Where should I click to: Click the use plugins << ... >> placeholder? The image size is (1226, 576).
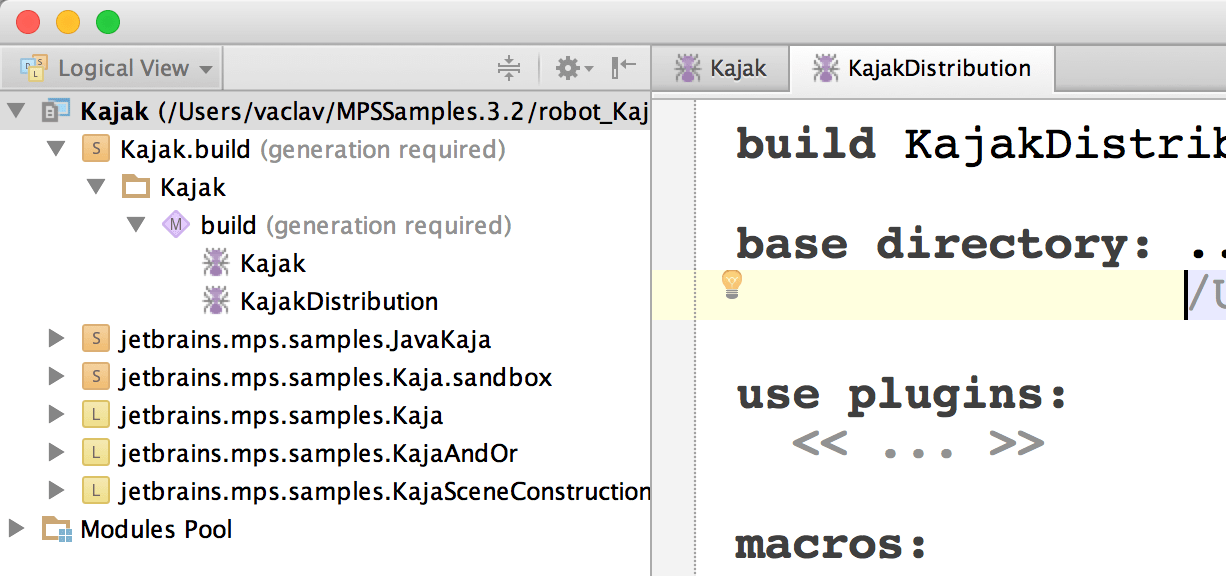tap(917, 443)
